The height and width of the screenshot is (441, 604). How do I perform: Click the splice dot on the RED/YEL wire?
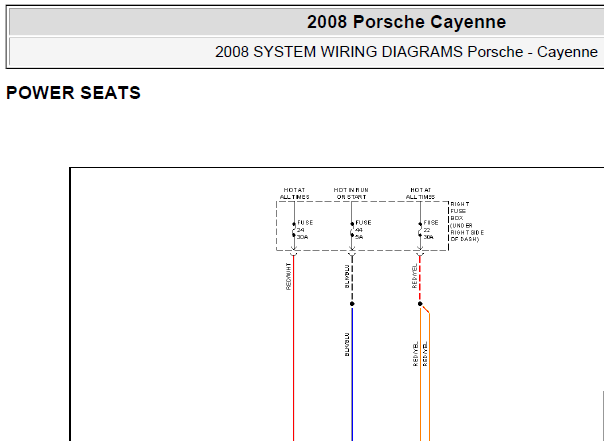click(420, 304)
